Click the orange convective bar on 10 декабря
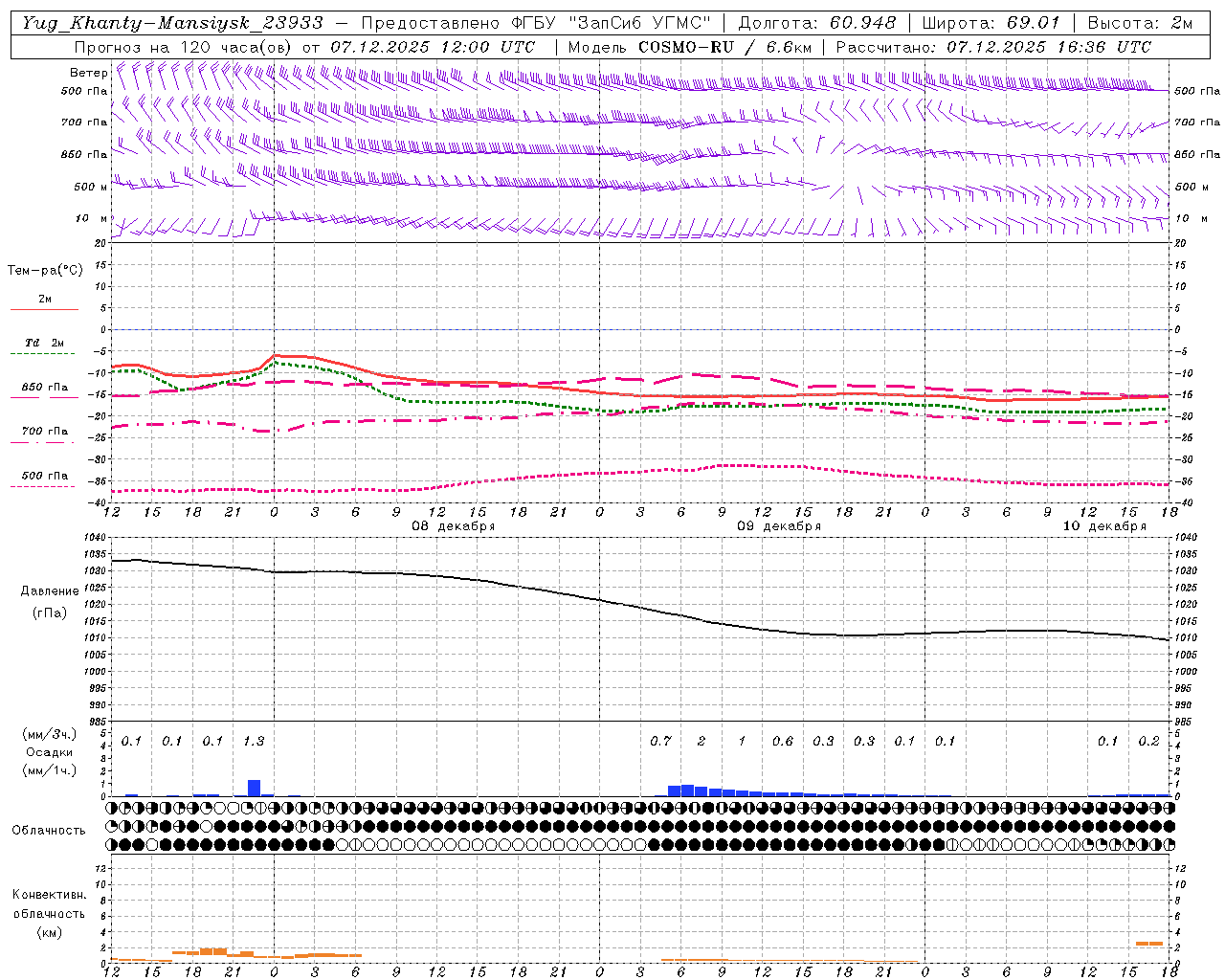 click(x=1149, y=944)
